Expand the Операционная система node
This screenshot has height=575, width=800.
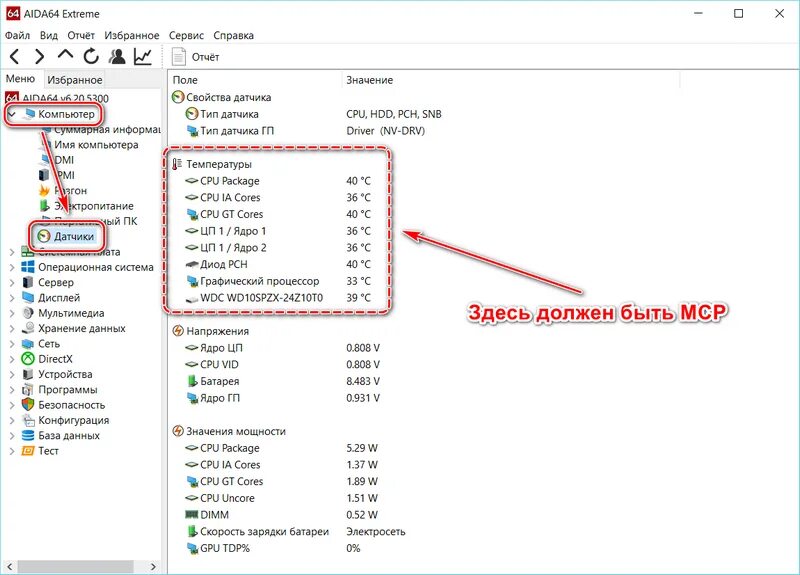pyautogui.click(x=12, y=267)
